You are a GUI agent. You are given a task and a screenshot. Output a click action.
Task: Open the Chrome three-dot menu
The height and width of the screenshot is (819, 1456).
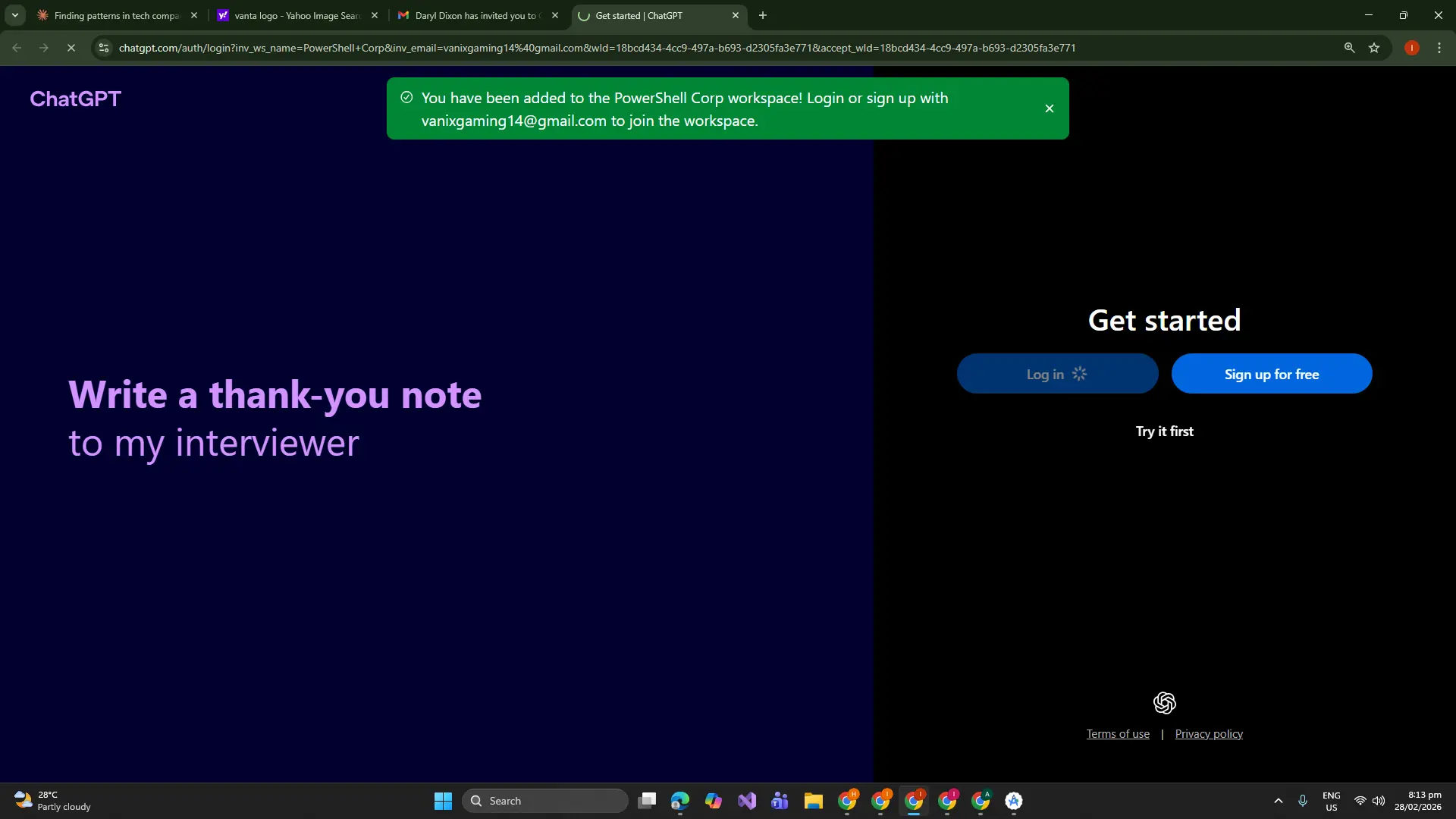(x=1439, y=48)
